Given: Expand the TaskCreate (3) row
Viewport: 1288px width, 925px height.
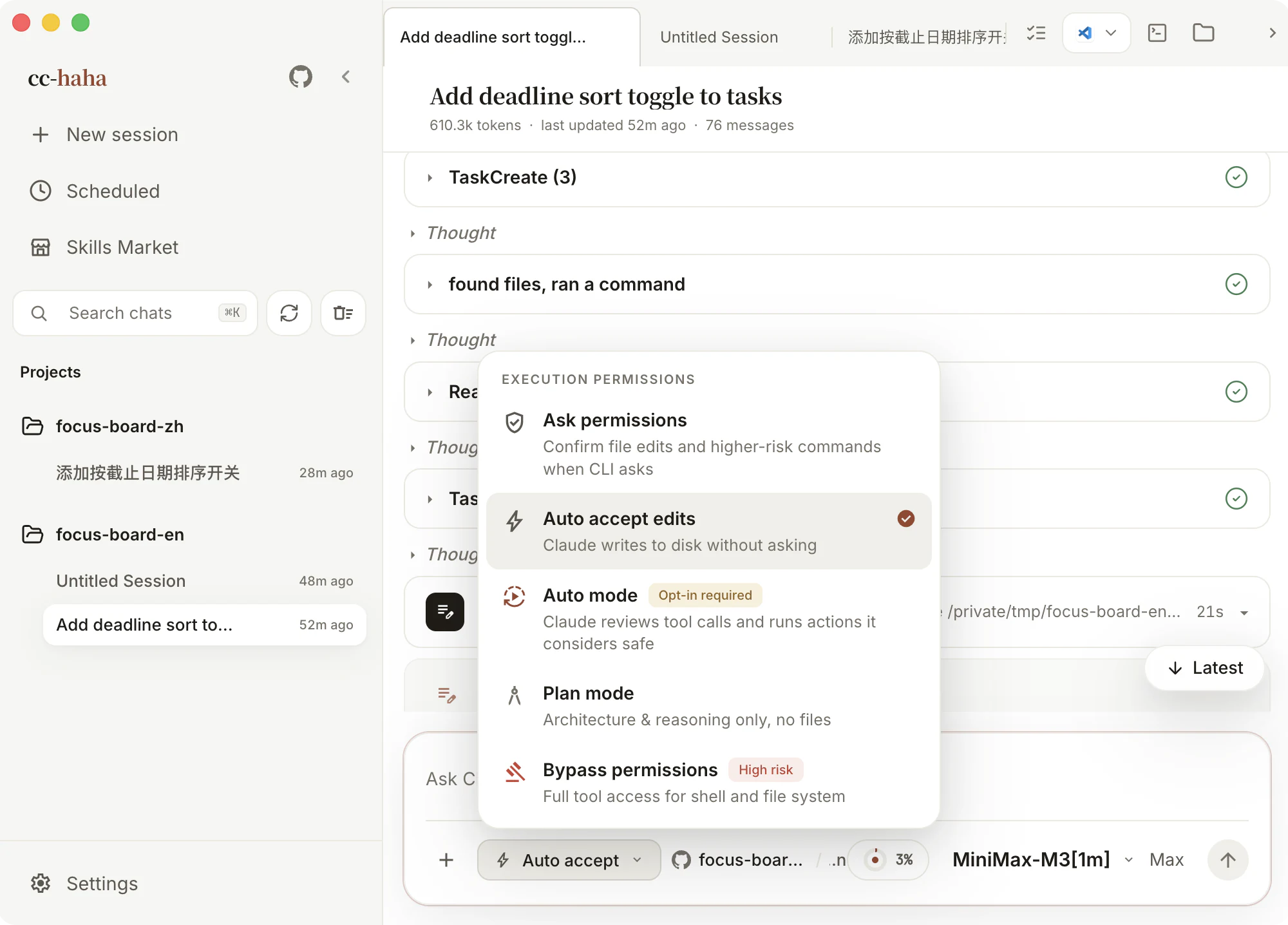Looking at the screenshot, I should 837,177.
